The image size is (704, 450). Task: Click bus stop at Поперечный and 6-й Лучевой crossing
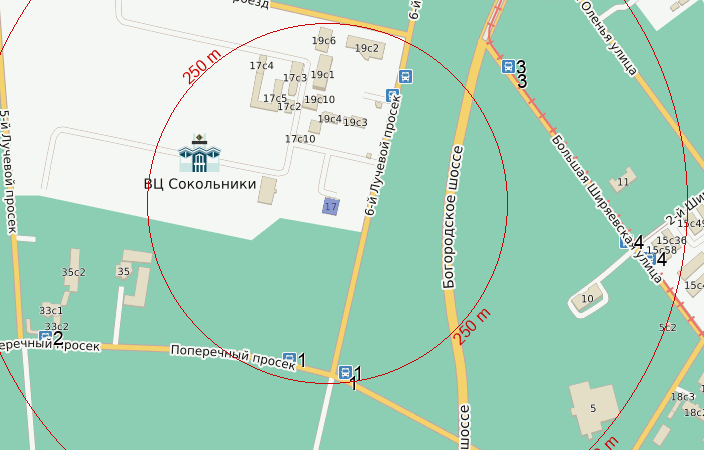(345, 372)
